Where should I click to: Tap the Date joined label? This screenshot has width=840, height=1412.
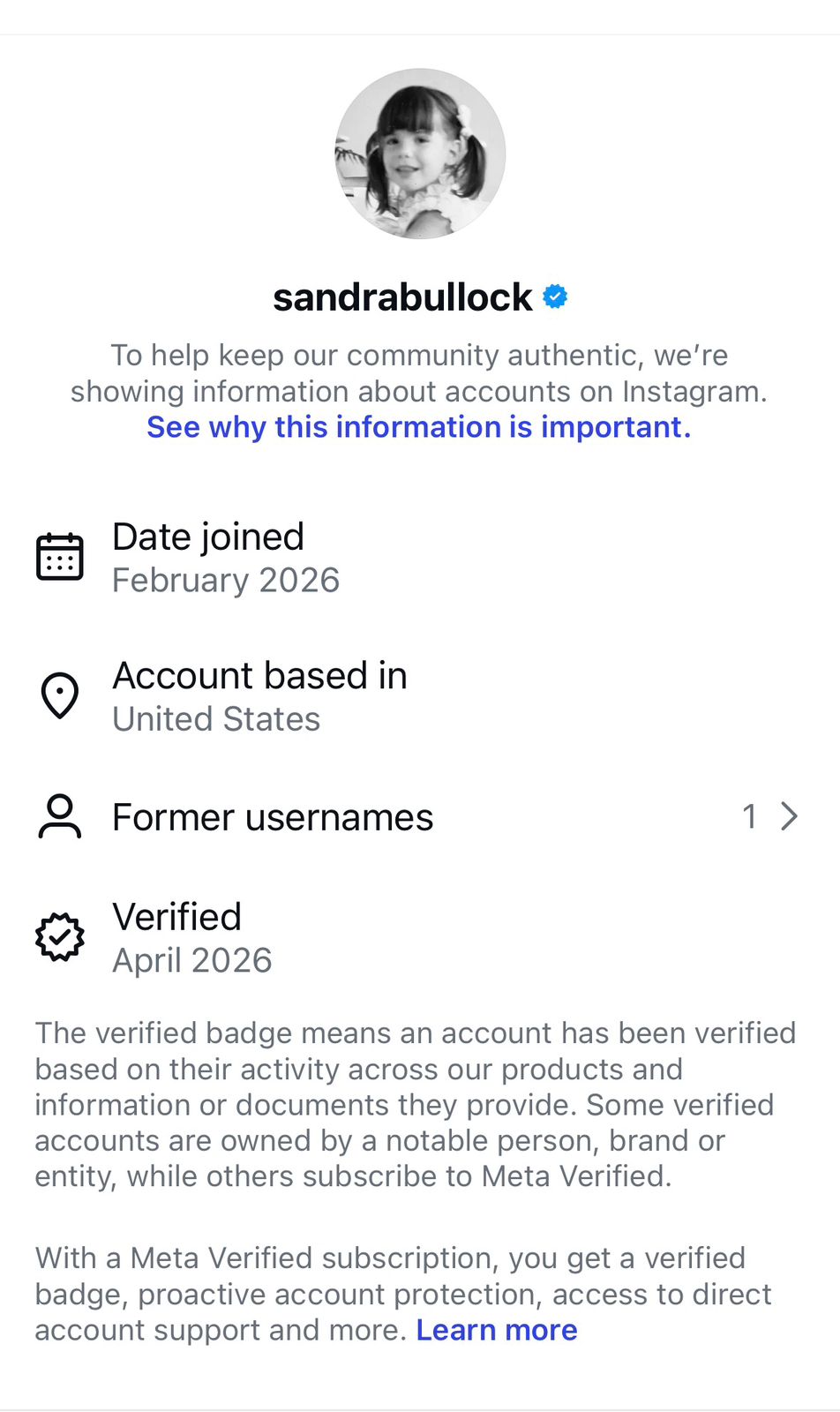pos(208,537)
